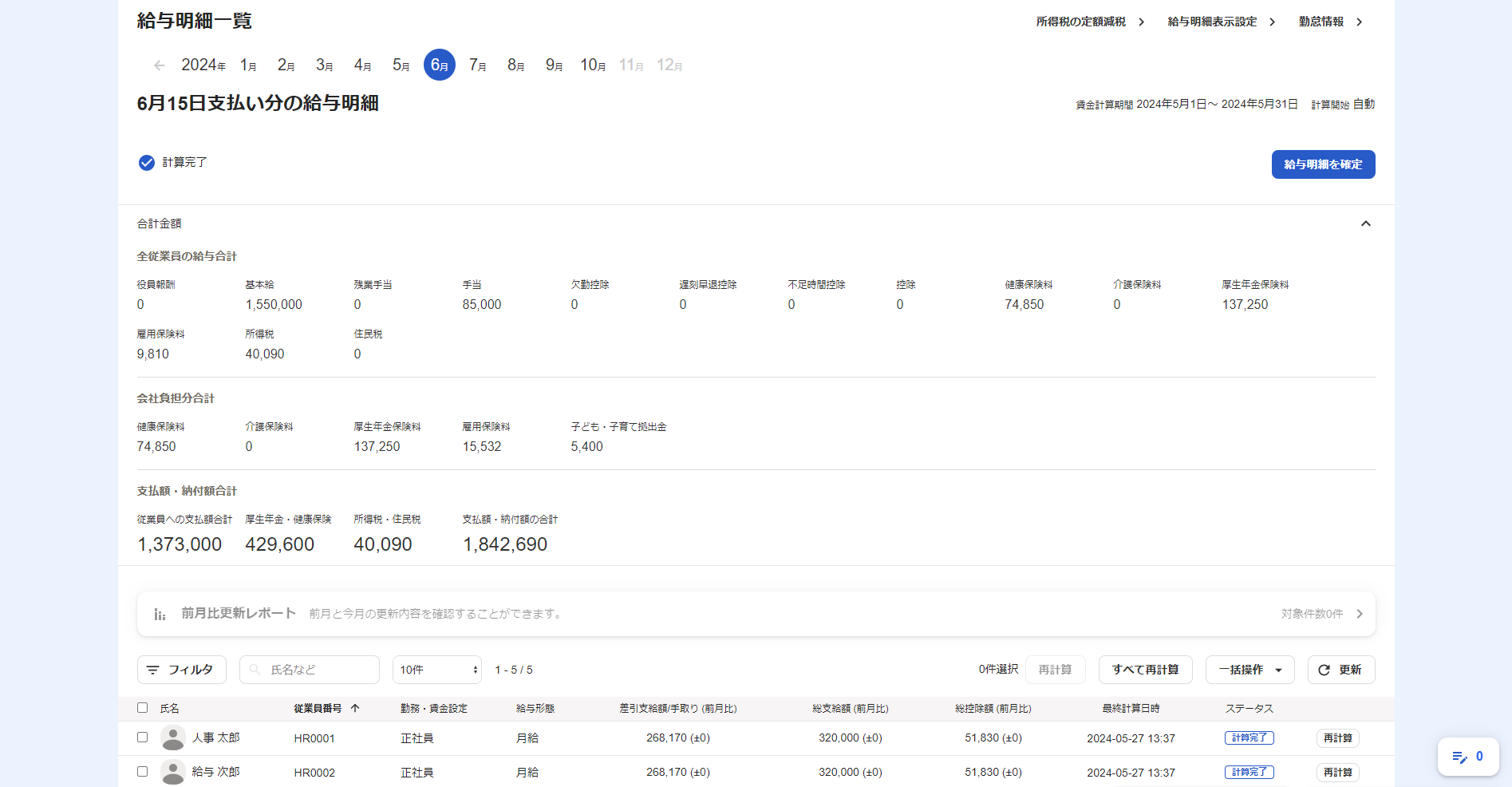Switch to the 7月 tab
Screen dimensions: 1512x787
[477, 65]
